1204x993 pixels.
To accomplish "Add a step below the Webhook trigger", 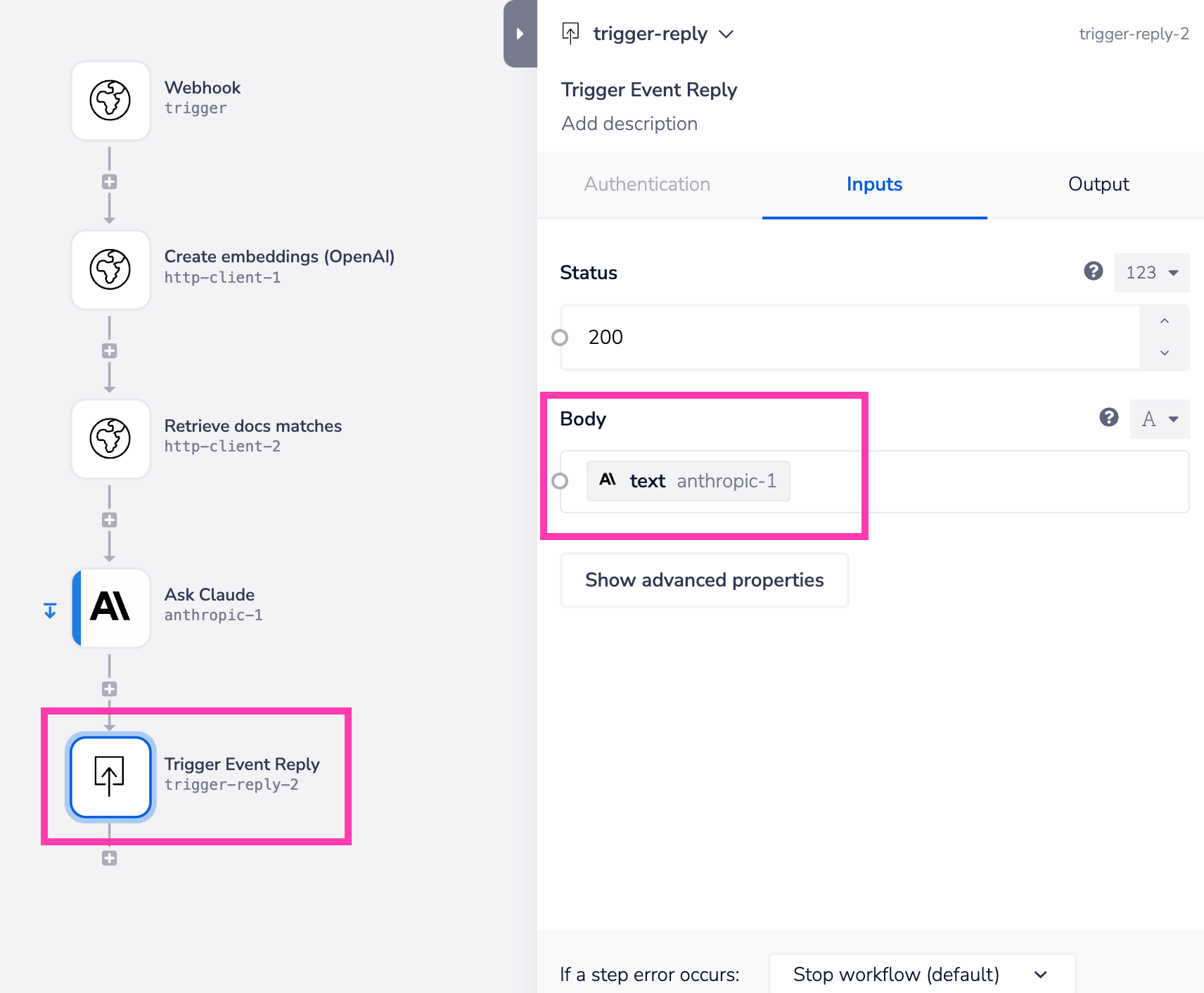I will (x=109, y=182).
